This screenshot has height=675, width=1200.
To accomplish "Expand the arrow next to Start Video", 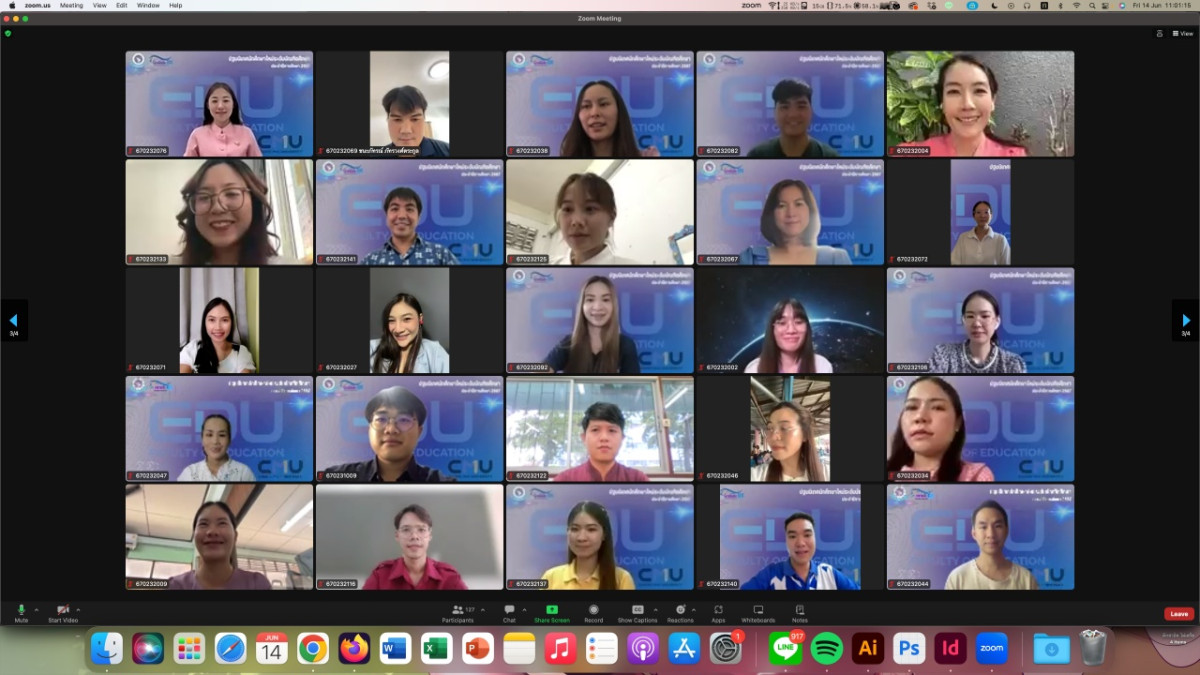I will tap(78, 609).
